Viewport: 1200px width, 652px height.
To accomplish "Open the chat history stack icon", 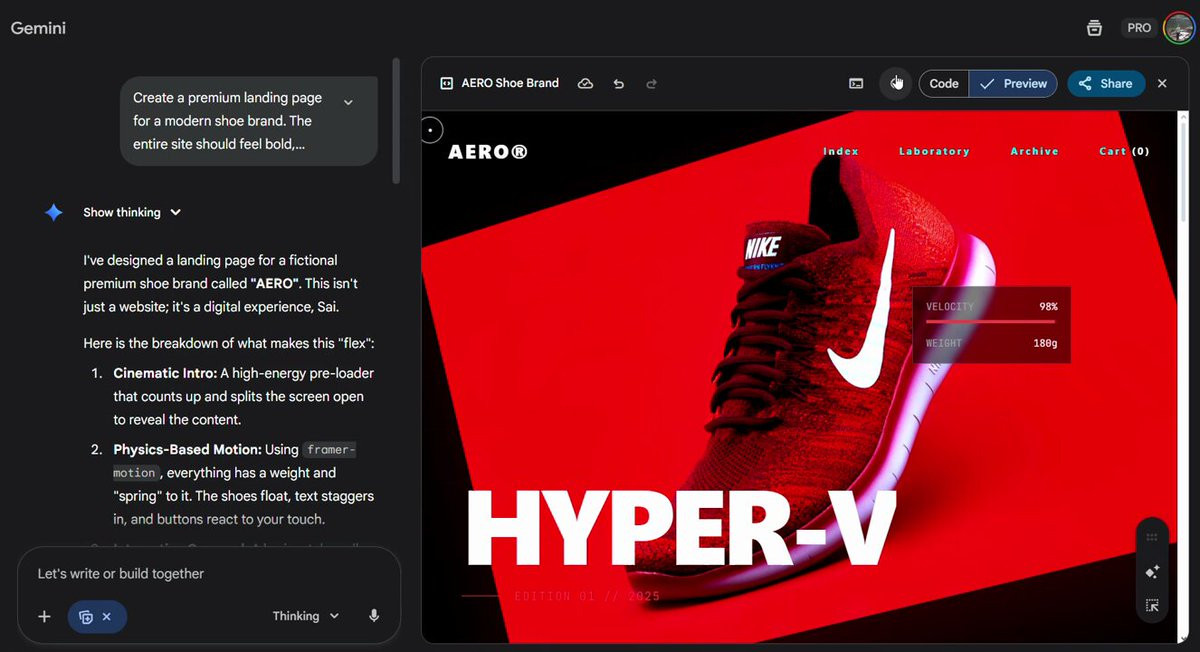I will [x=1095, y=28].
